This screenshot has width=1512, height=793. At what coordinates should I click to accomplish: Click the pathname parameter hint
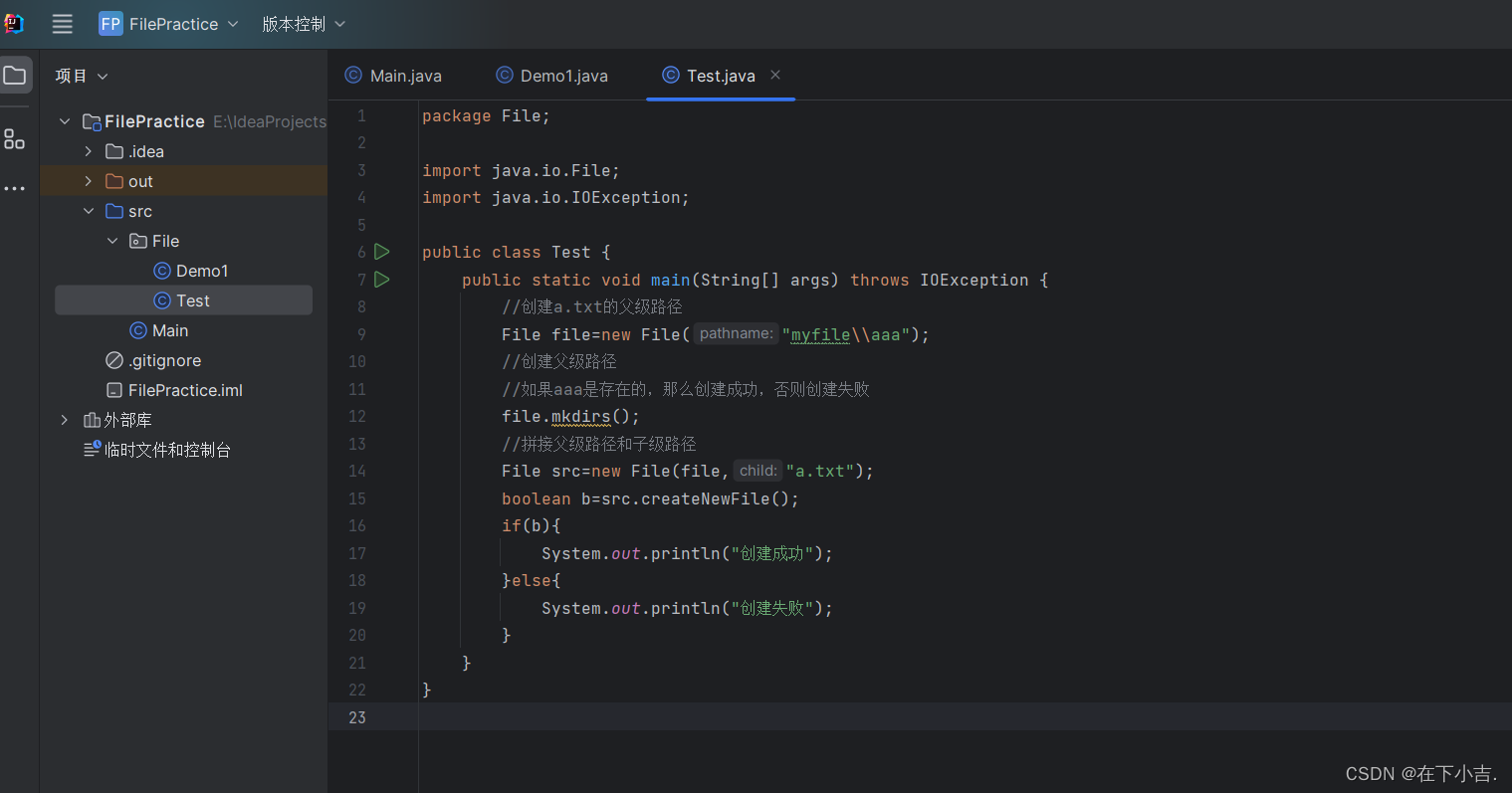[x=736, y=334]
